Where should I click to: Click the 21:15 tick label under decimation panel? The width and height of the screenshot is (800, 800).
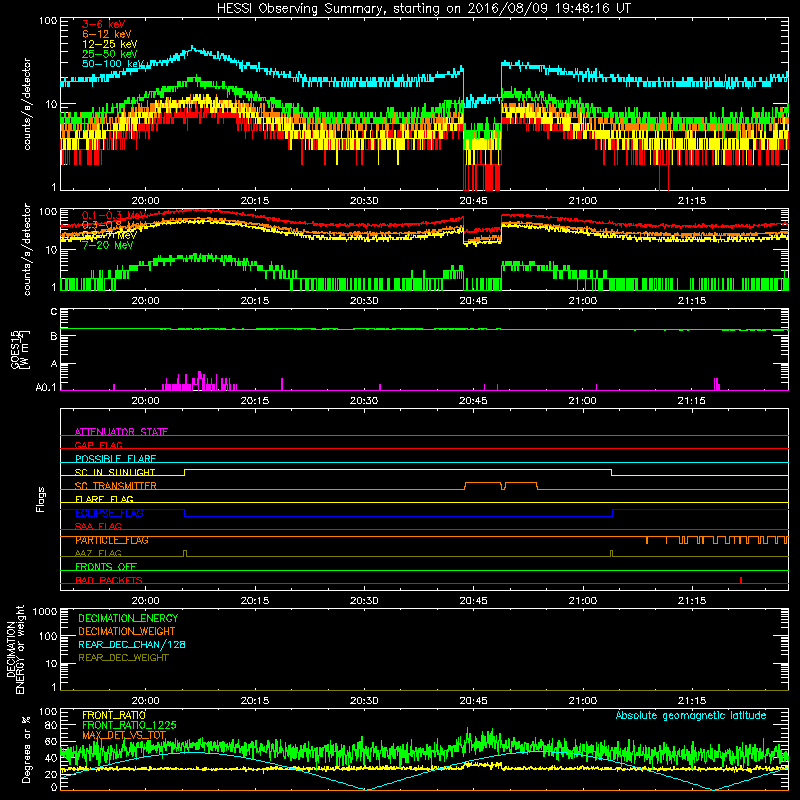tap(692, 701)
